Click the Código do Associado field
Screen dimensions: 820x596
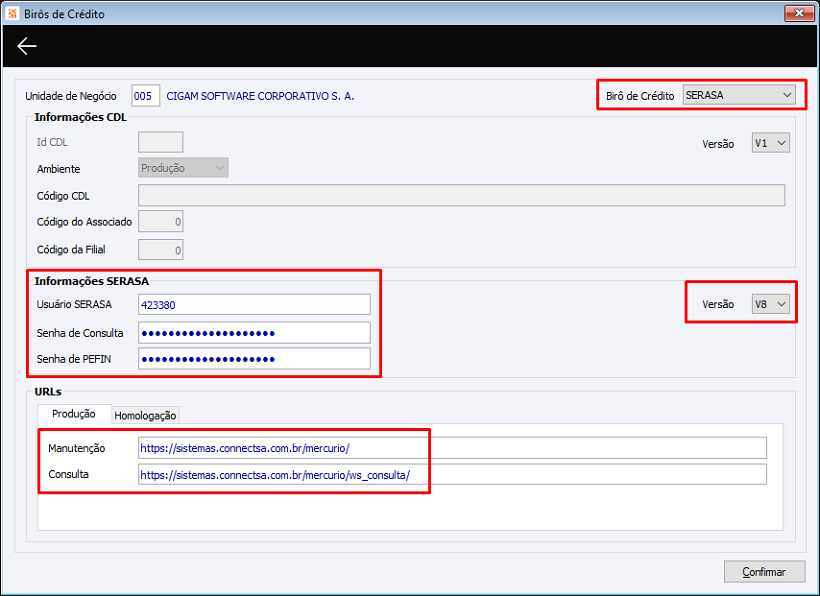tap(161, 222)
